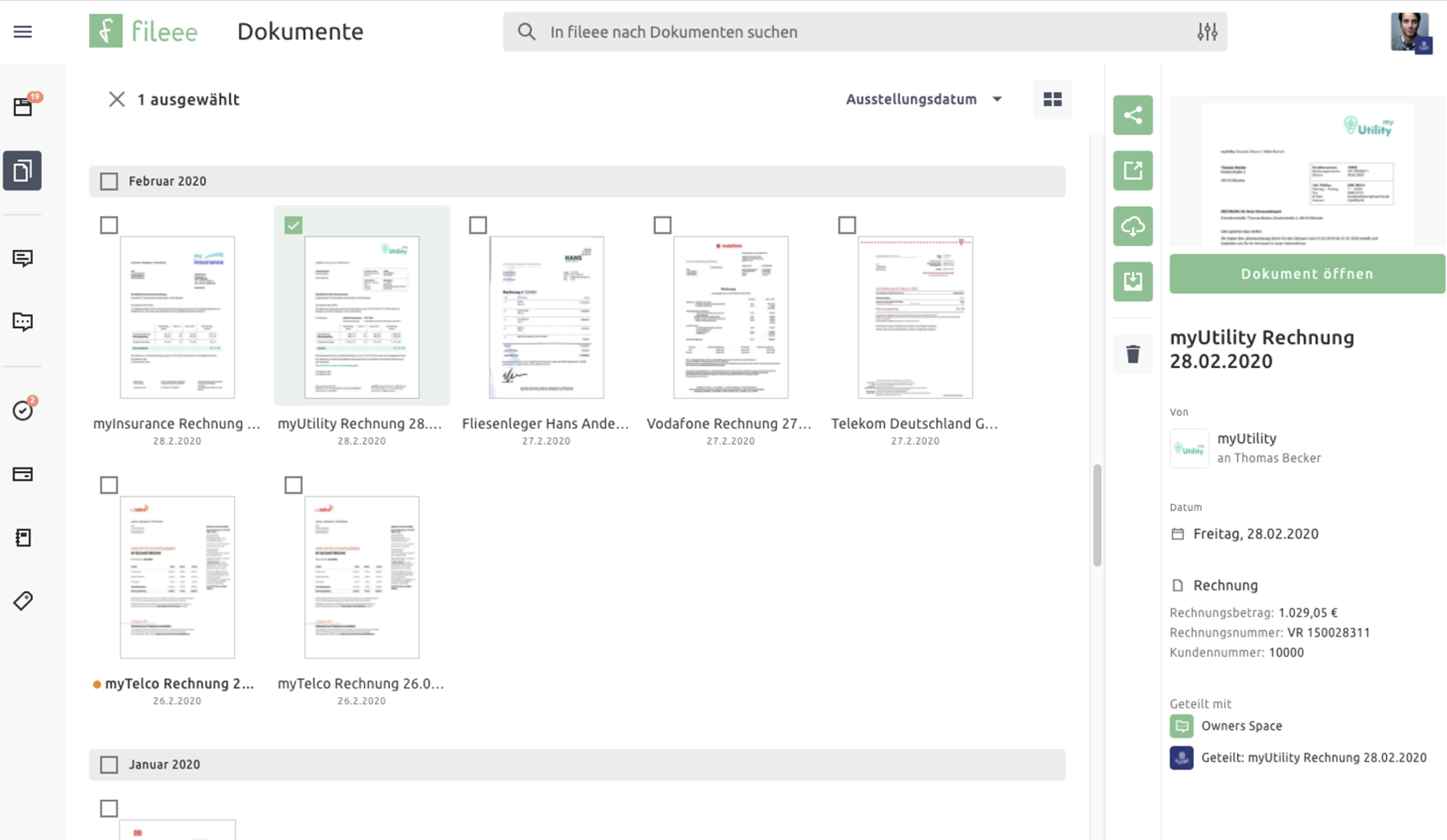Open the conversations chat icon in sidebar
The height and width of the screenshot is (840, 1447).
[23, 322]
